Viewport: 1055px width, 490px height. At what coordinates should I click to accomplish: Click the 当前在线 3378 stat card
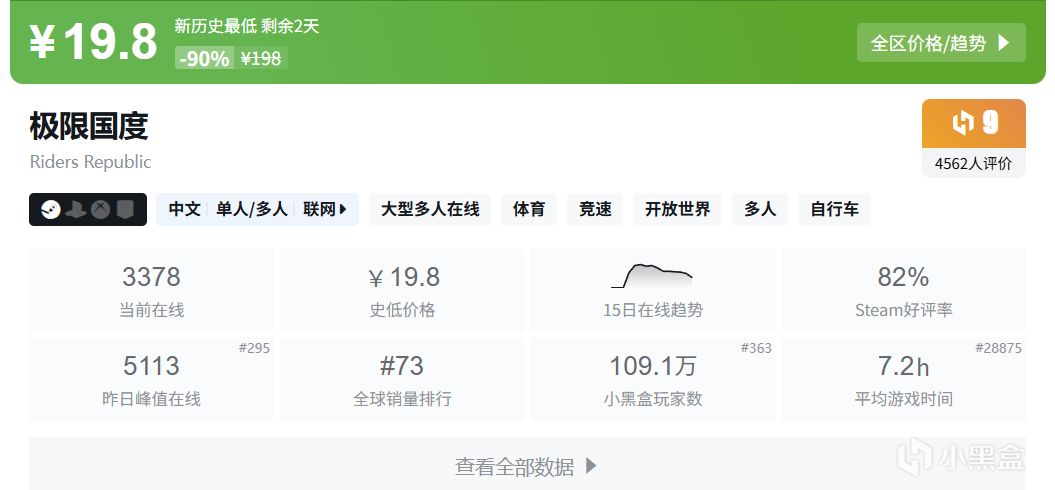coord(151,290)
